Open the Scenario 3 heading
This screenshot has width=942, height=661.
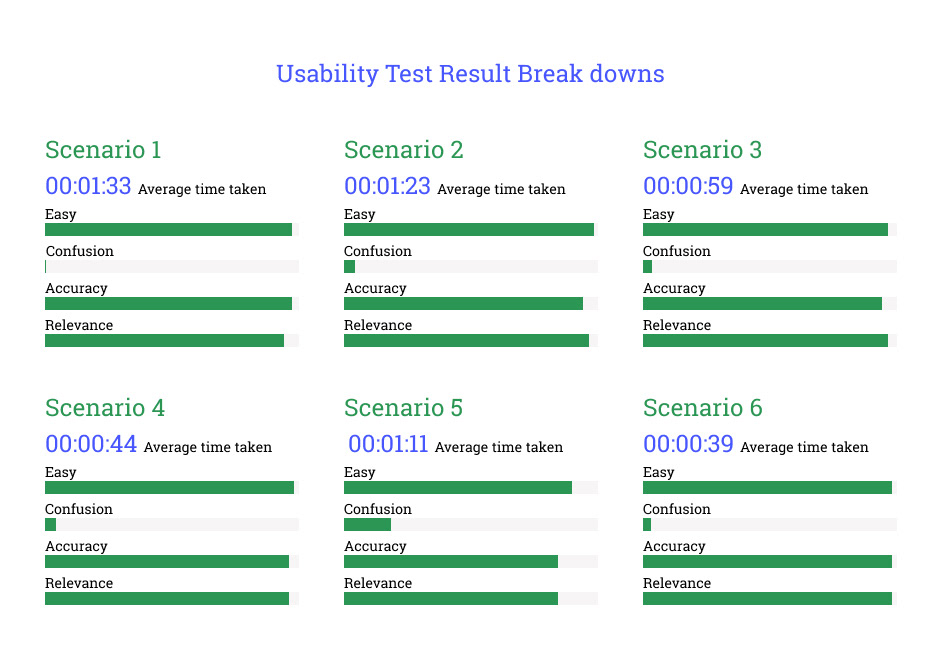click(x=702, y=150)
